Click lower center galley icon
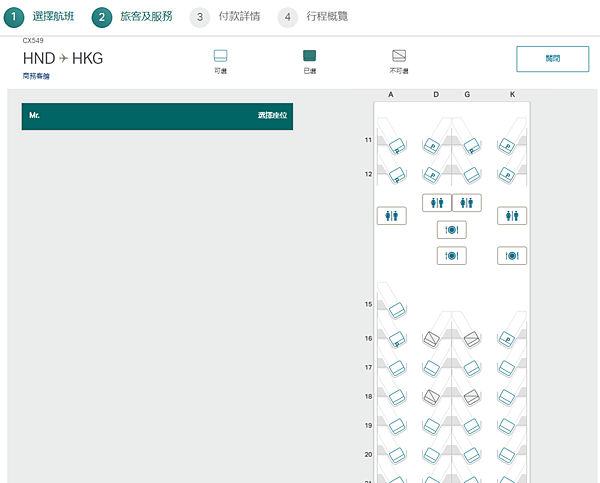 [x=452, y=256]
